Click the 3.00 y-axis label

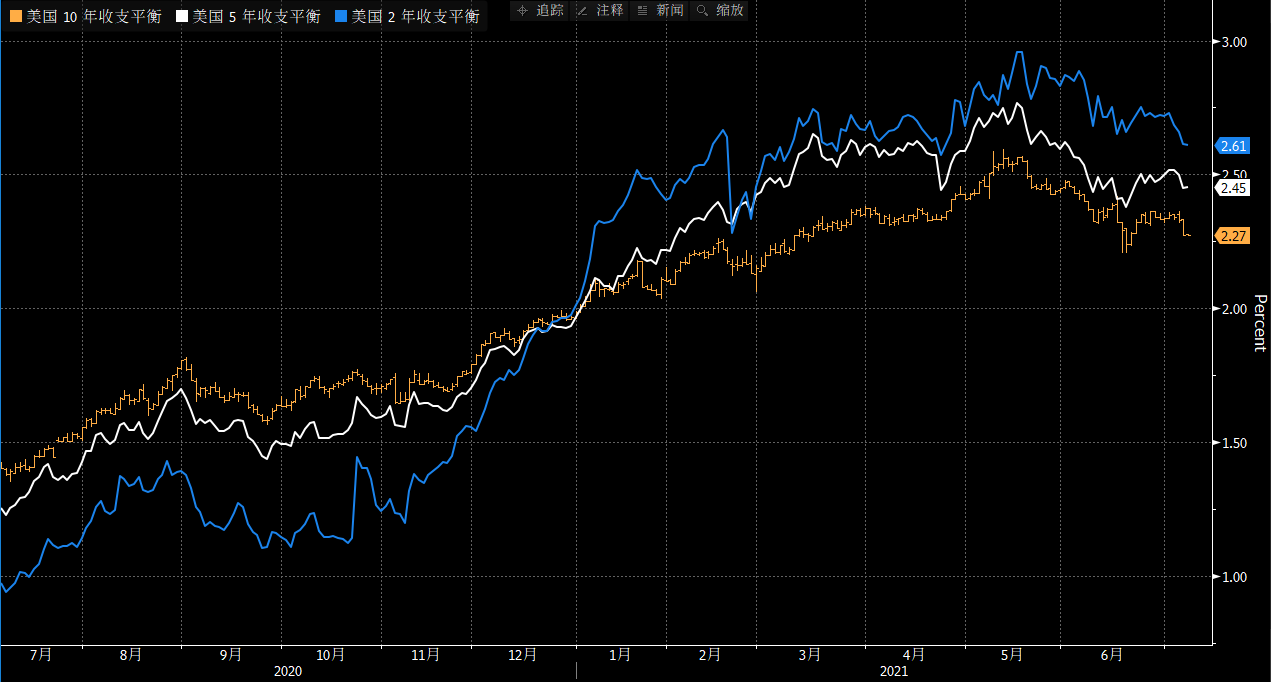point(1234,42)
